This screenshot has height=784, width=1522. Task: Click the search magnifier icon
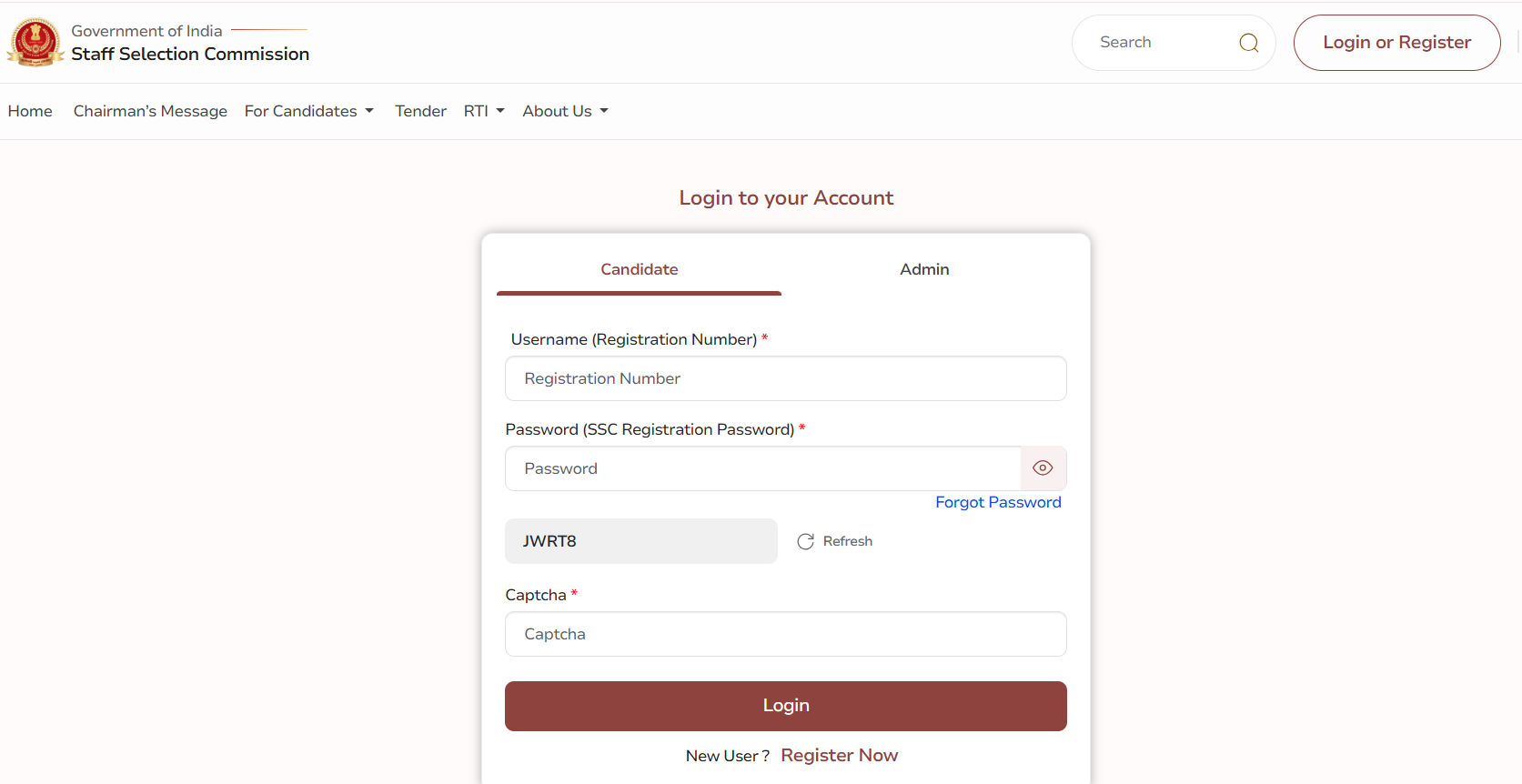(1249, 43)
